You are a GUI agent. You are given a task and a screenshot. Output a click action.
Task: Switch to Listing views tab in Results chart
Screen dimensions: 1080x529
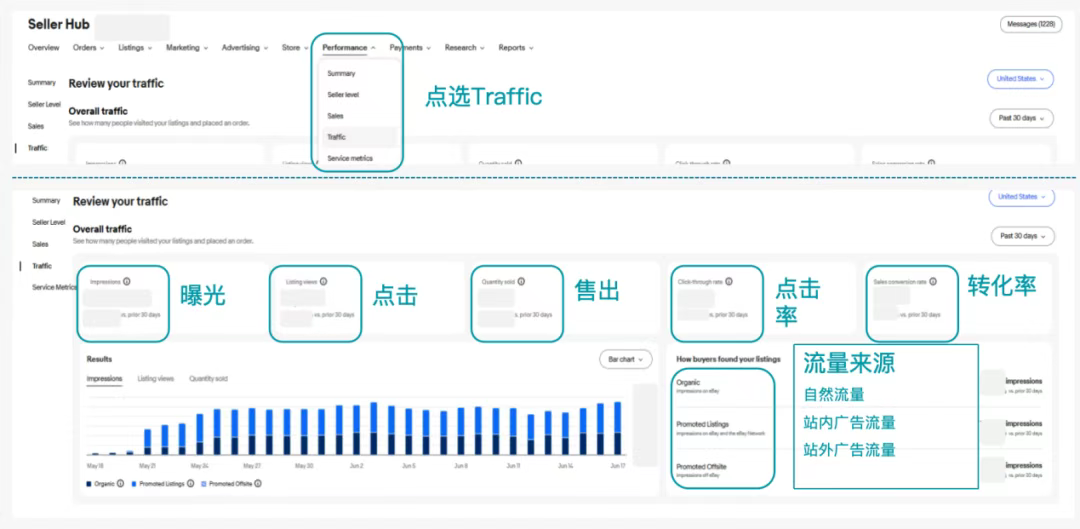(156, 379)
